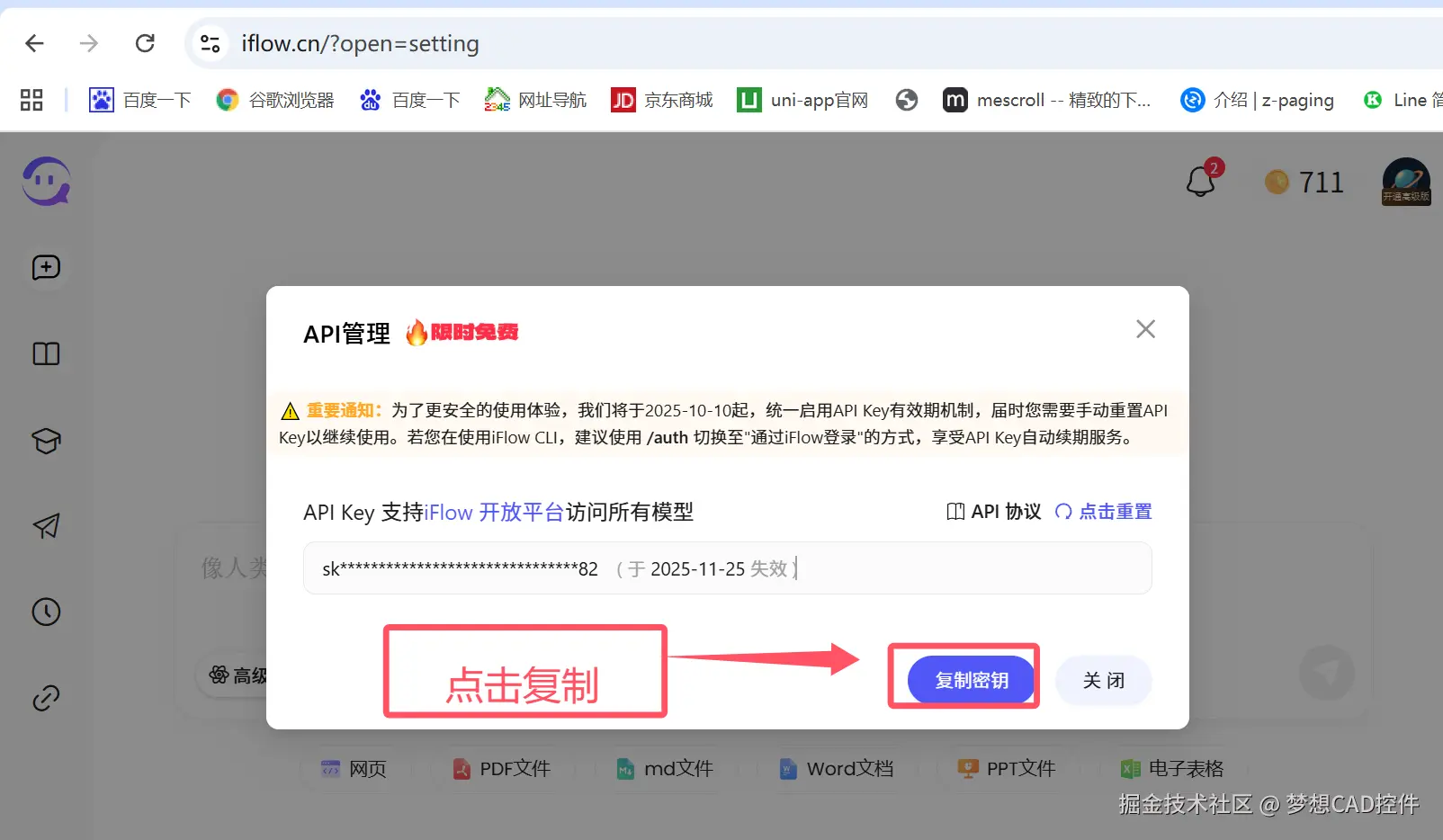This screenshot has width=1443, height=840.
Task: Open the iFlow 开放平台 link
Action: point(495,512)
